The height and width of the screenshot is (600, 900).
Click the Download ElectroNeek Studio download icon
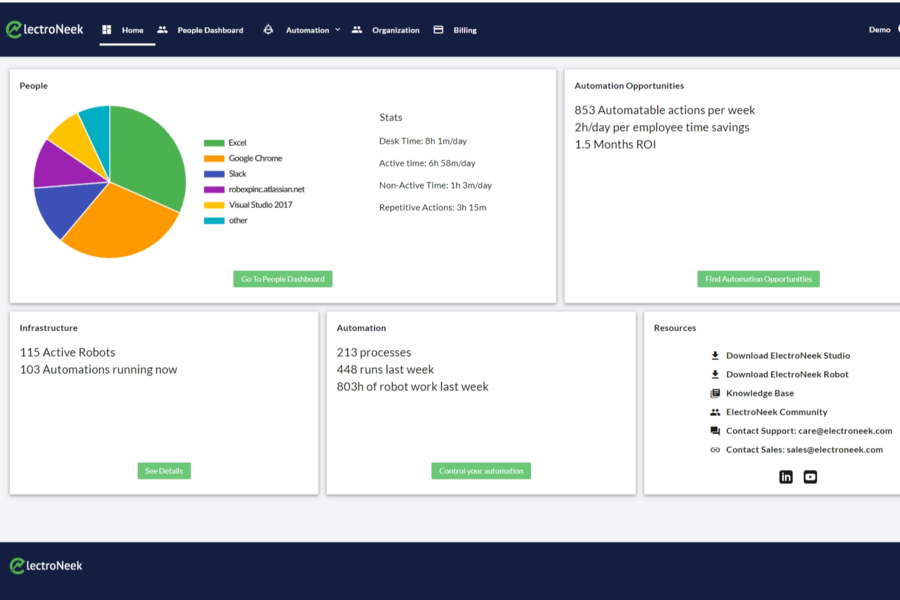tap(714, 355)
